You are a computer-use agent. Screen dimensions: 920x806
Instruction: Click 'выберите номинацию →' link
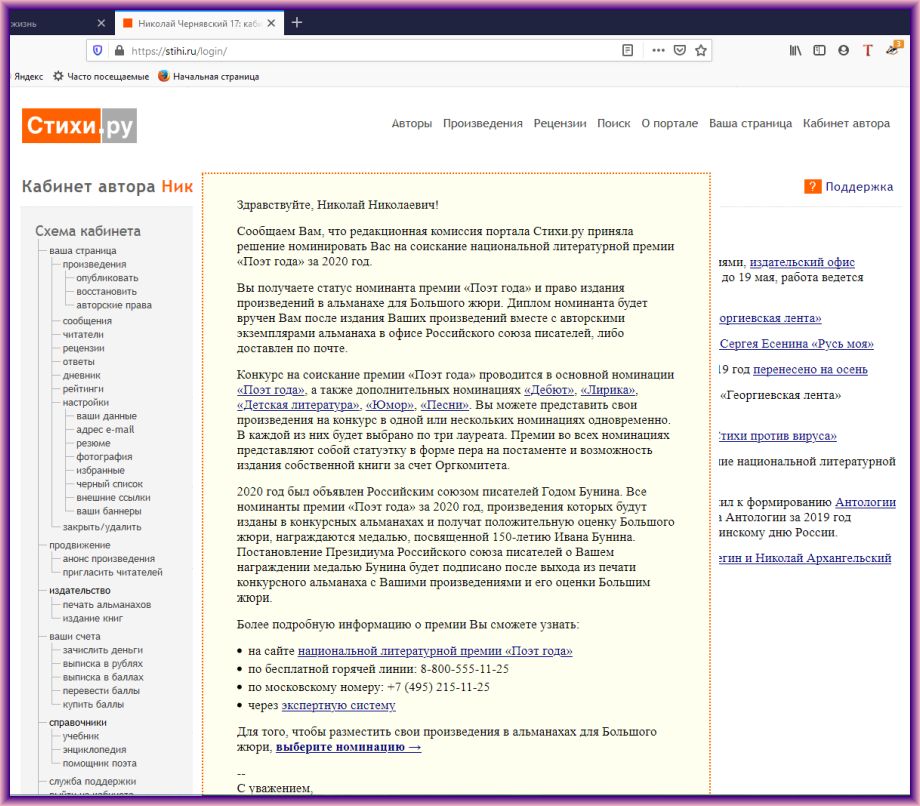pyautogui.click(x=349, y=747)
